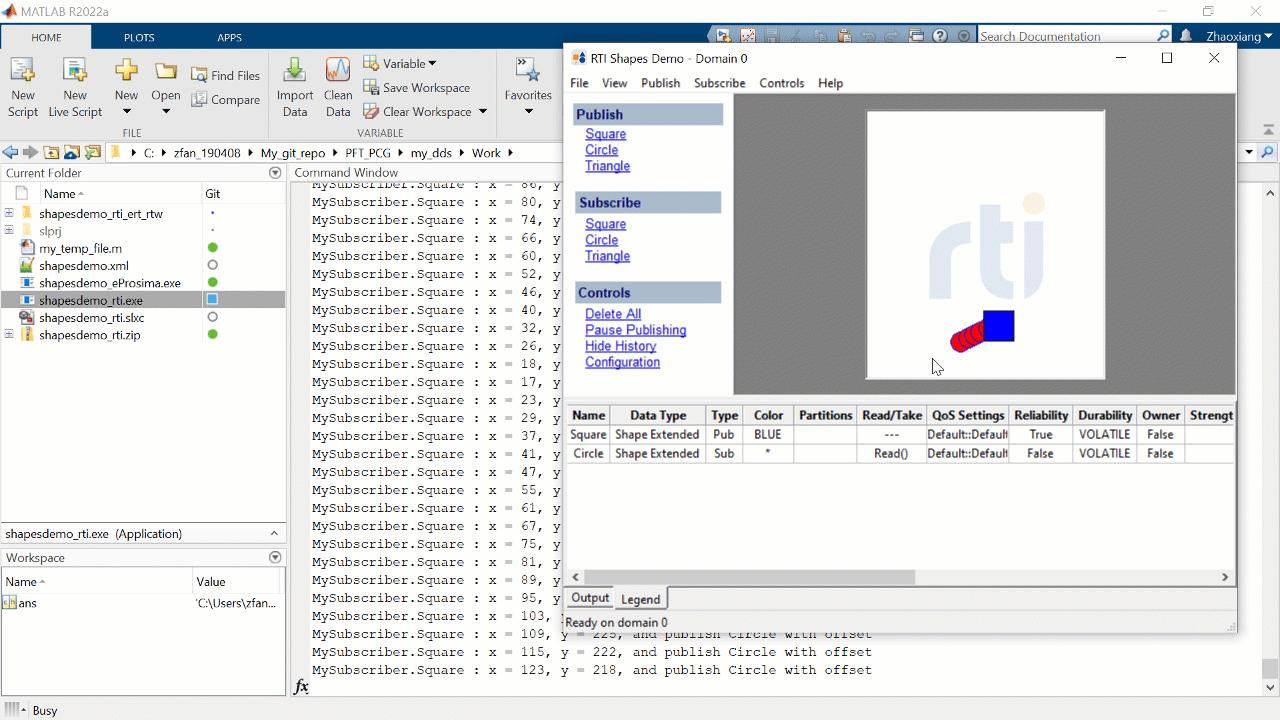Open the Publish menu in RTI Shapes Demo

[x=660, y=83]
